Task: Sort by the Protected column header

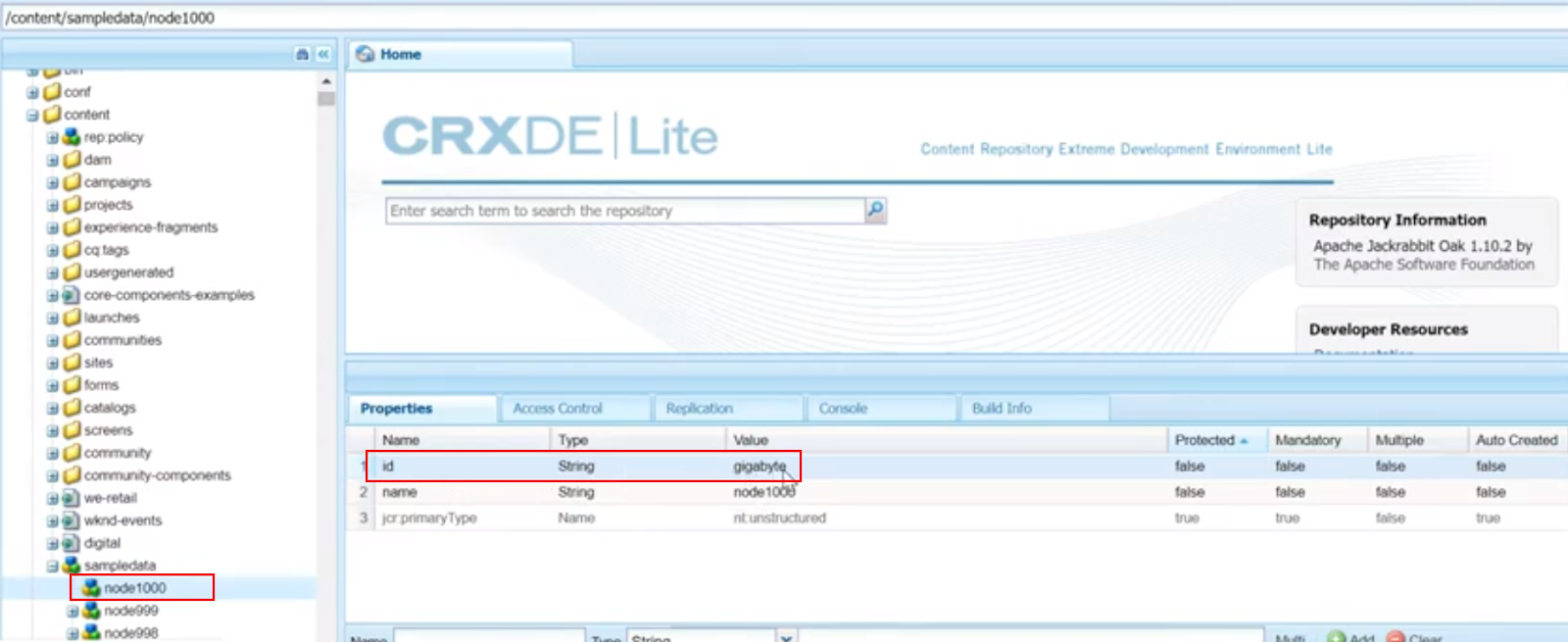Action: [1217, 440]
